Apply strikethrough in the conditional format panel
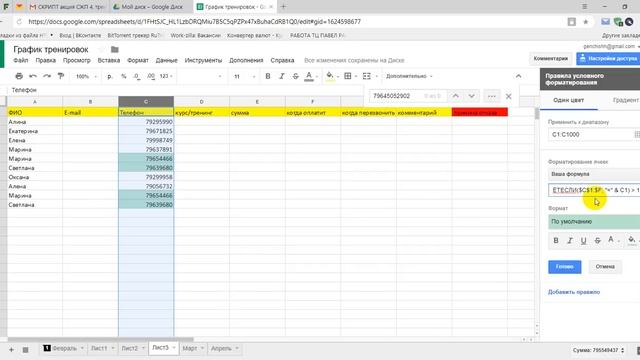 [x=598, y=240]
